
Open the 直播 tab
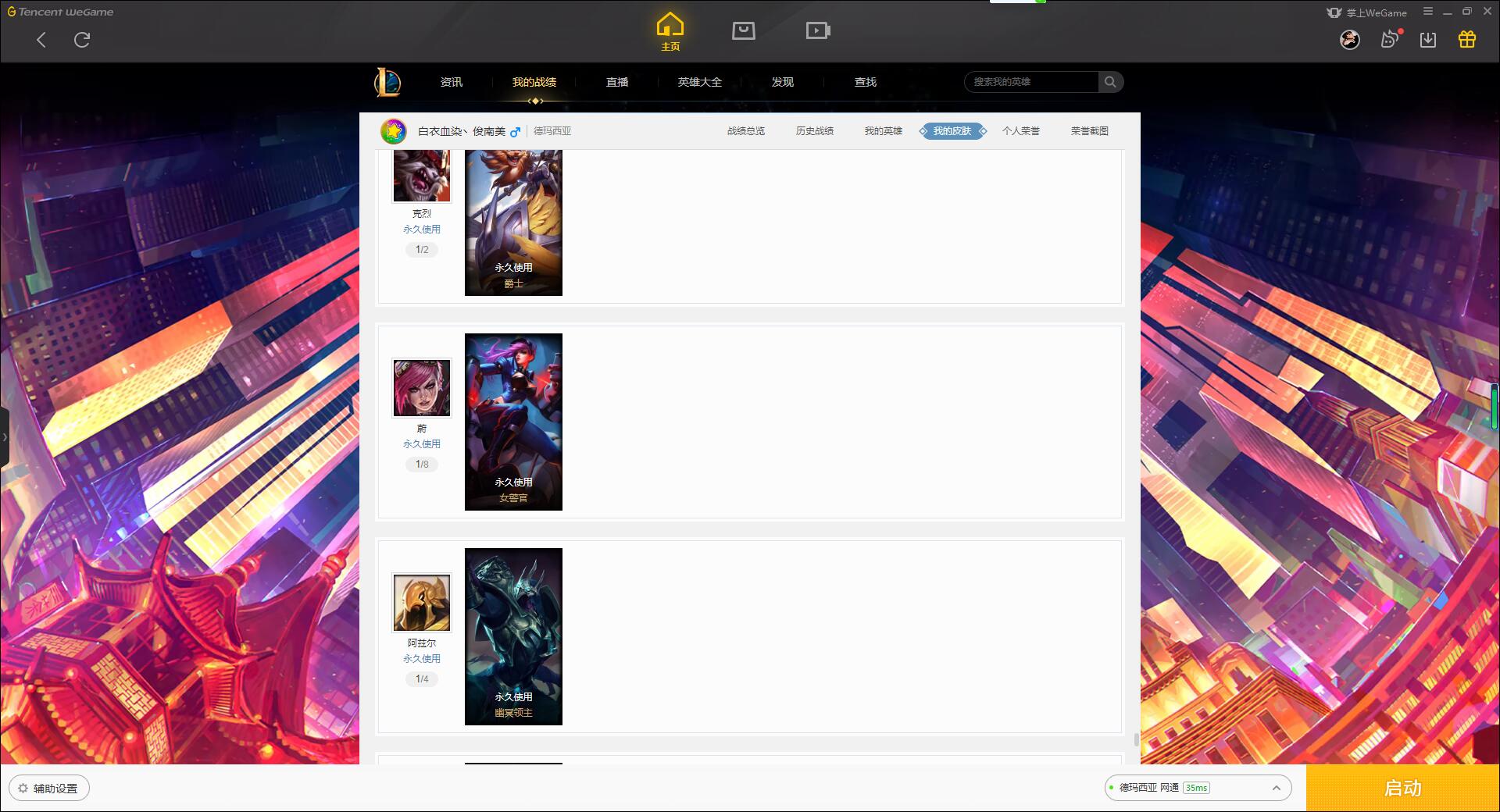617,82
